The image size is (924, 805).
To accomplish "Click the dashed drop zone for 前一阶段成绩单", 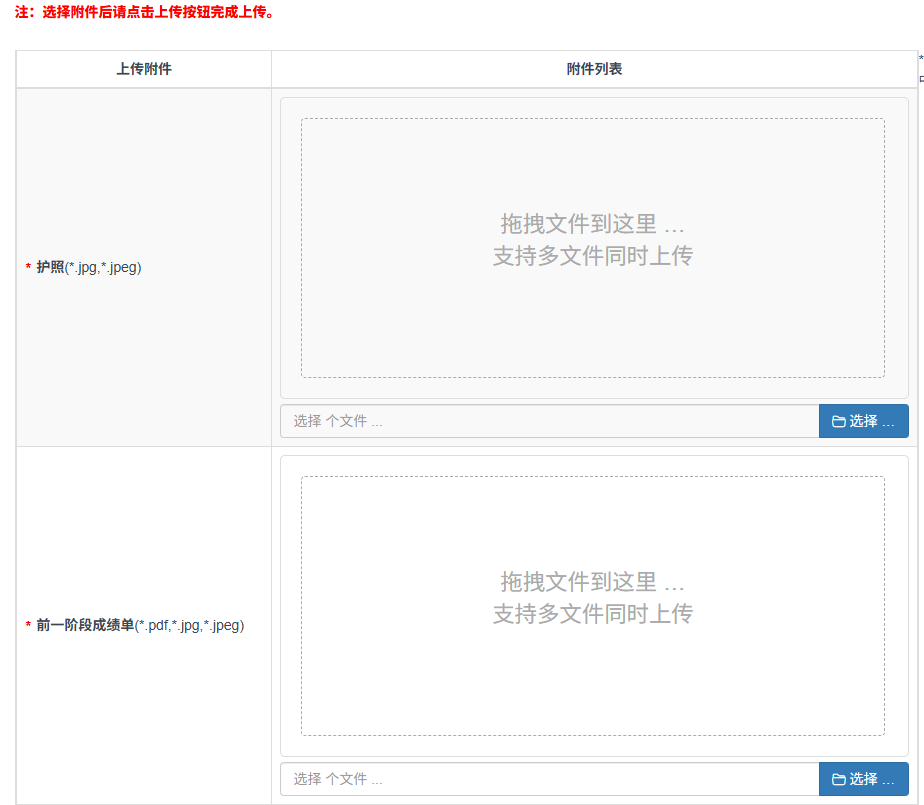I will point(592,680).
